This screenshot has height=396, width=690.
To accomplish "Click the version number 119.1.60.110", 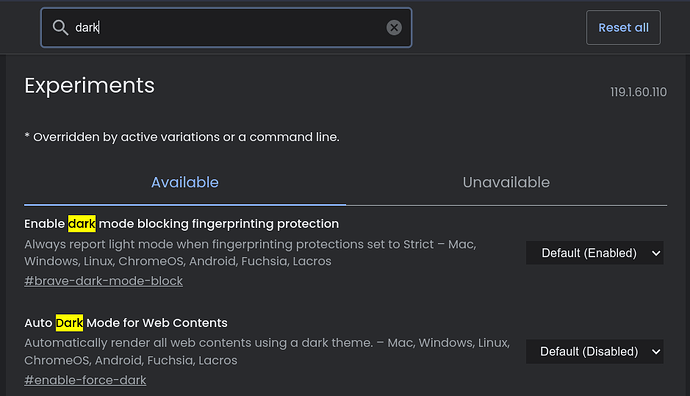I will coord(638,92).
